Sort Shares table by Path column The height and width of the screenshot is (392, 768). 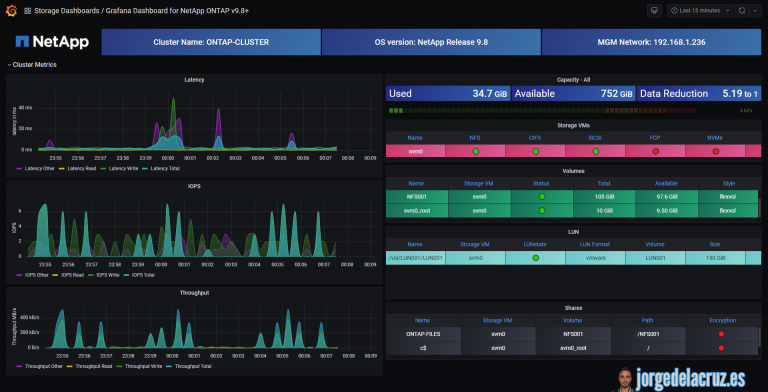click(648, 320)
